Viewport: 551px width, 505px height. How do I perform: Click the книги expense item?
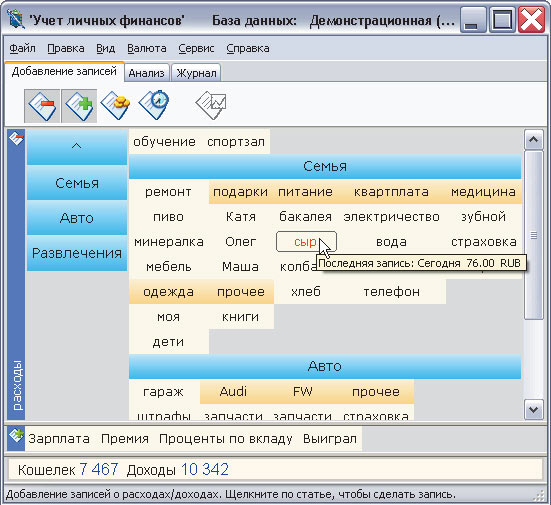click(x=240, y=317)
